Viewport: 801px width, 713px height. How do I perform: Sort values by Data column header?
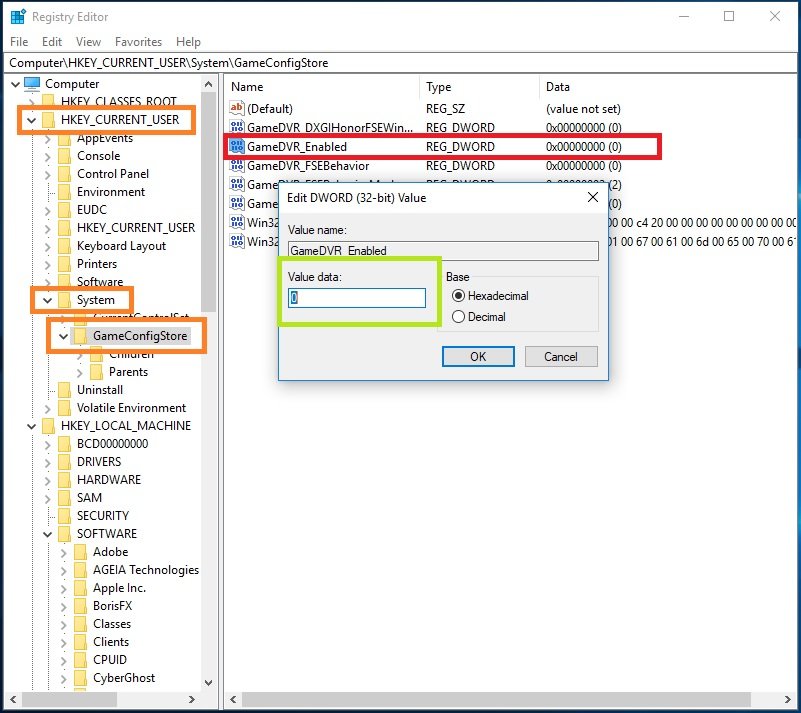(668, 87)
